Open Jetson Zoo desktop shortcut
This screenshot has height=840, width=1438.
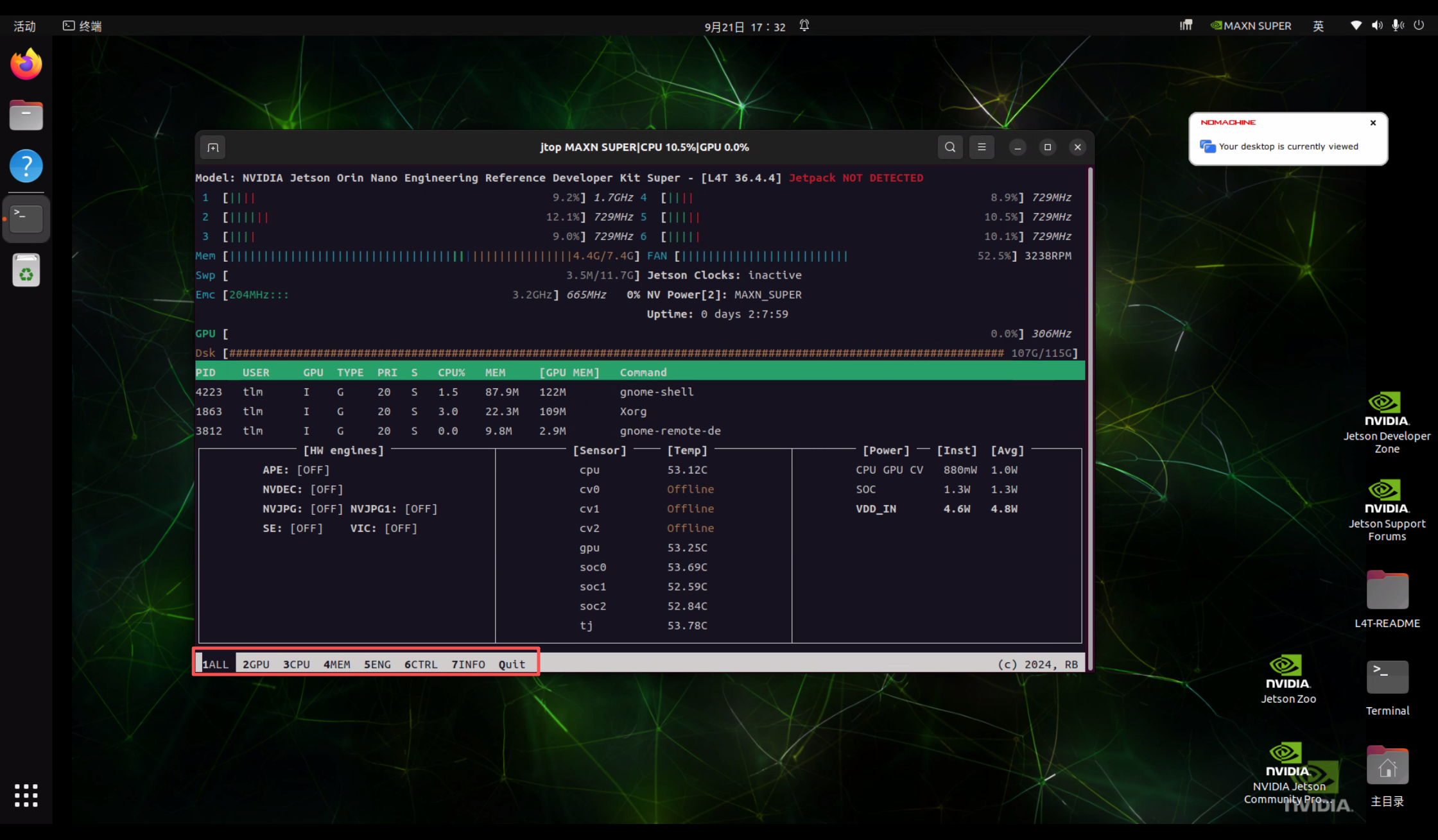1288,679
